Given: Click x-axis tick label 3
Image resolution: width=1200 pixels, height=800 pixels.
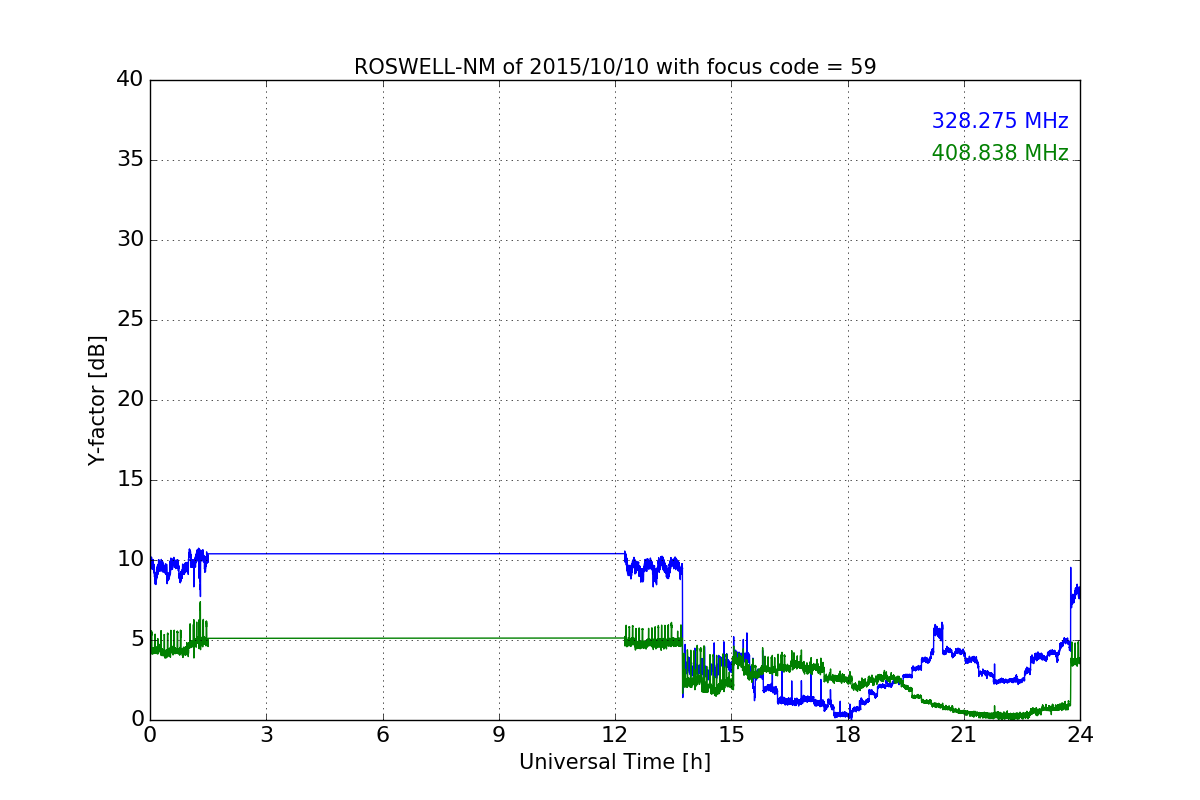Looking at the screenshot, I should click(x=266, y=735).
